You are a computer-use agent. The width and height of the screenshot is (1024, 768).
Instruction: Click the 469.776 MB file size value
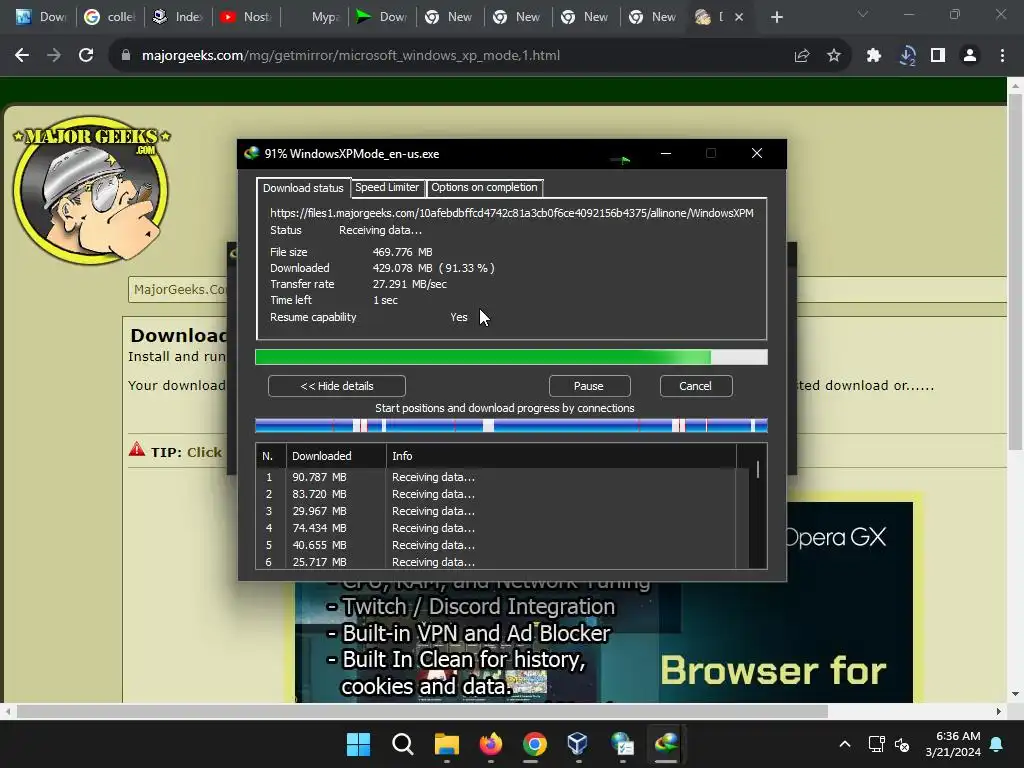point(402,252)
